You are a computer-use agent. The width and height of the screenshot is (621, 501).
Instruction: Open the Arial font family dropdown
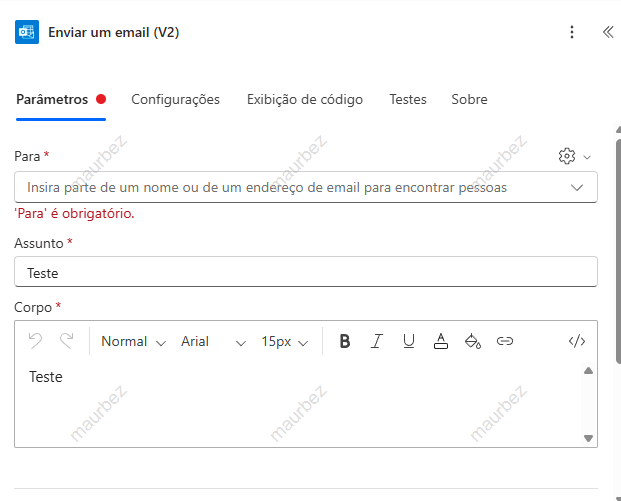[x=213, y=341]
